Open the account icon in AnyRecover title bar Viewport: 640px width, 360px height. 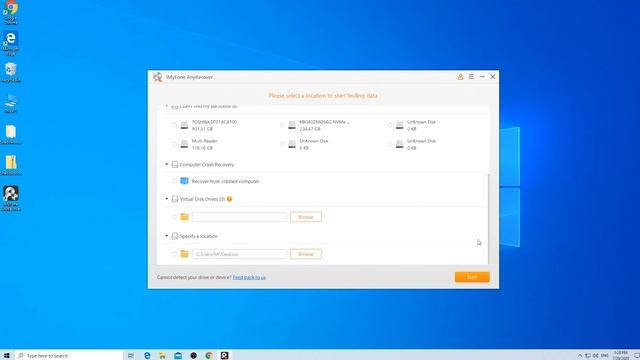click(460, 77)
